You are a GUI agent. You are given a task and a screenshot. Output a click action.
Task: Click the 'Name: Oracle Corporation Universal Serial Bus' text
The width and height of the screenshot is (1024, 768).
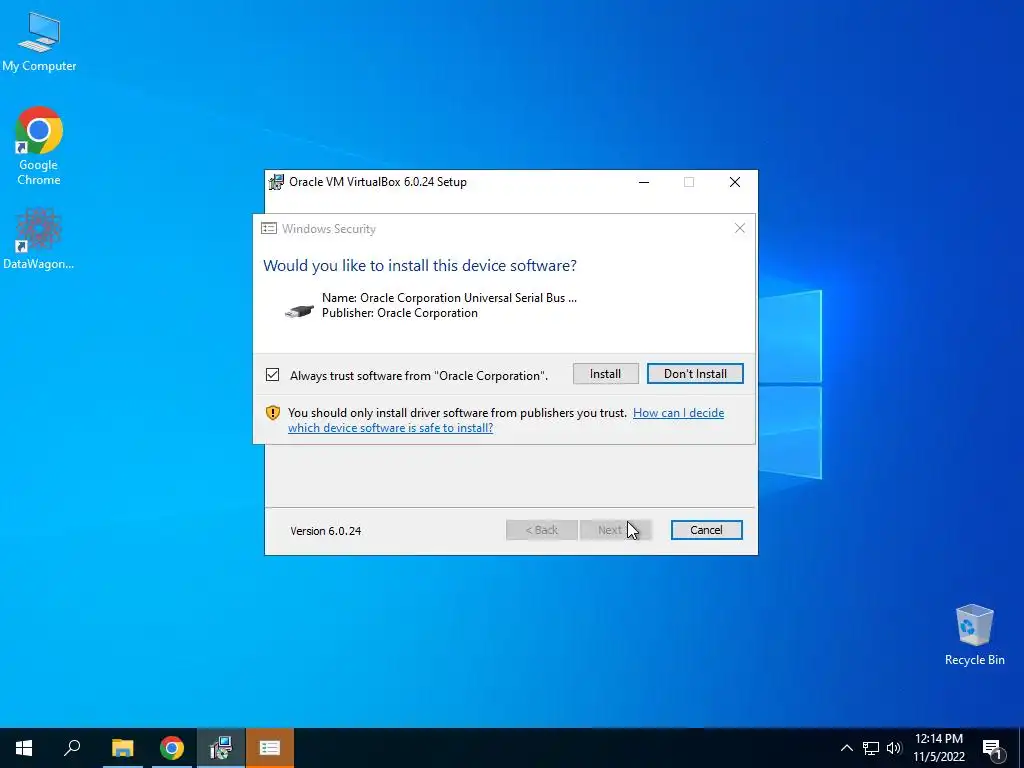[449, 298]
